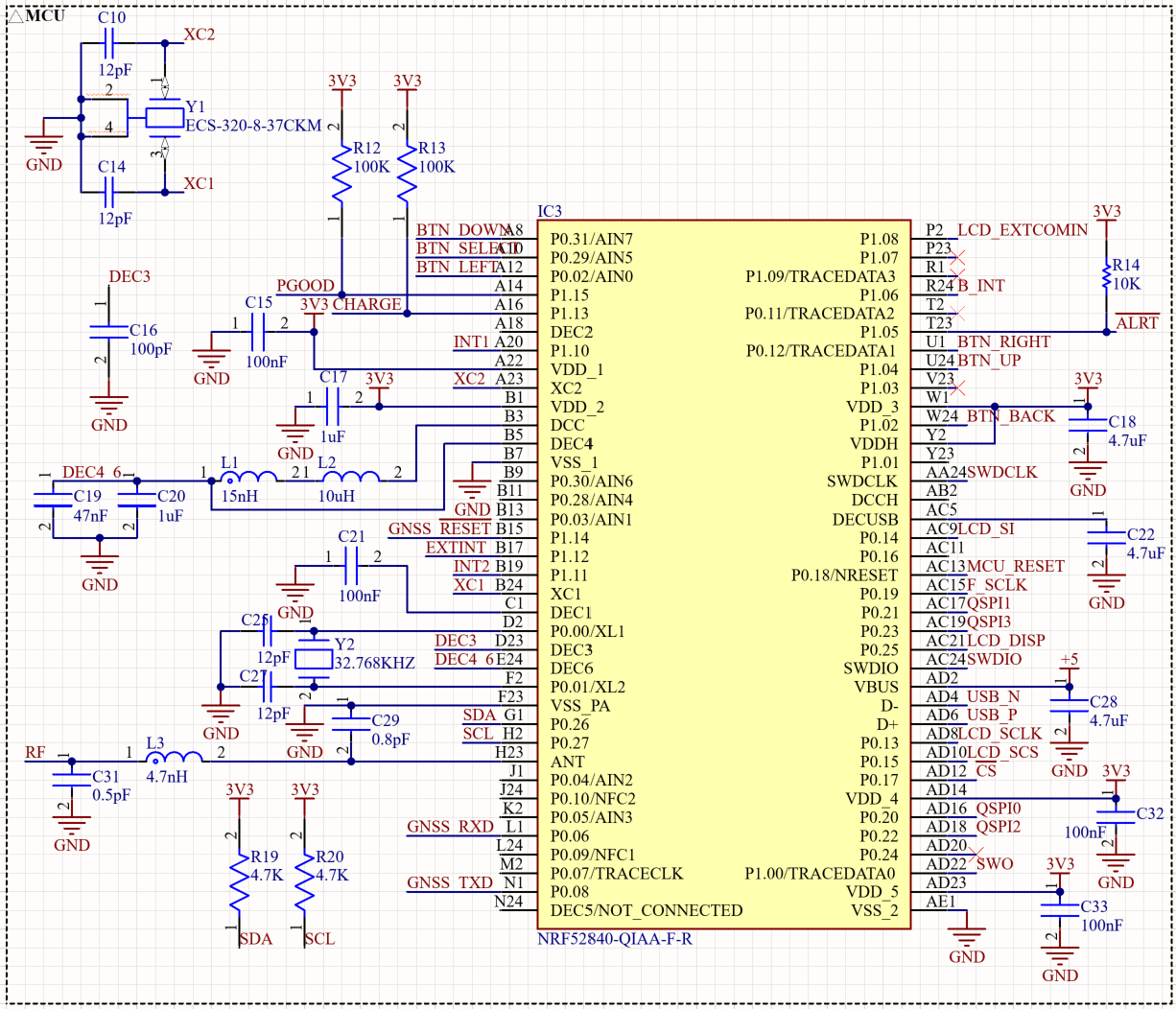Select the IC3 designator label
1176x1009 pixels.
(x=550, y=211)
